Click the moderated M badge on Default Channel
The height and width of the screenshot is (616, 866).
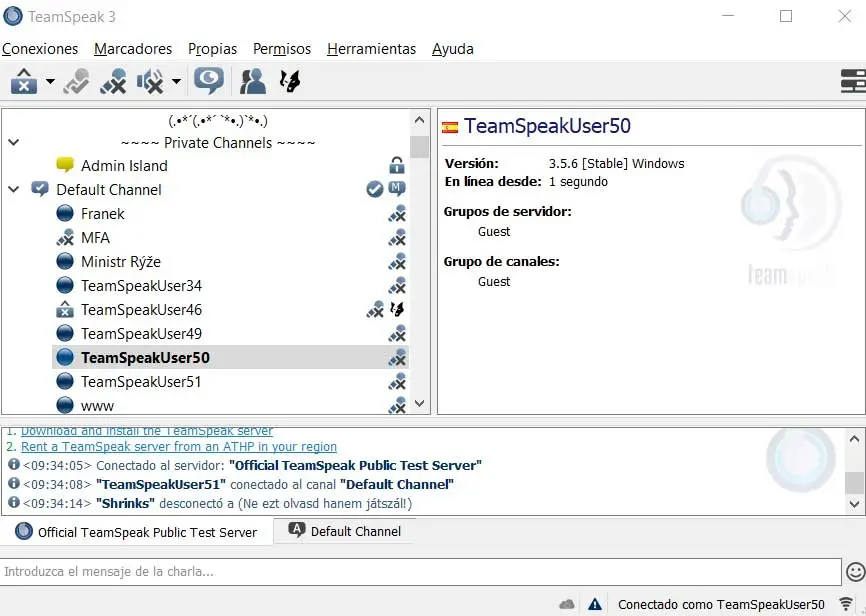coord(397,188)
